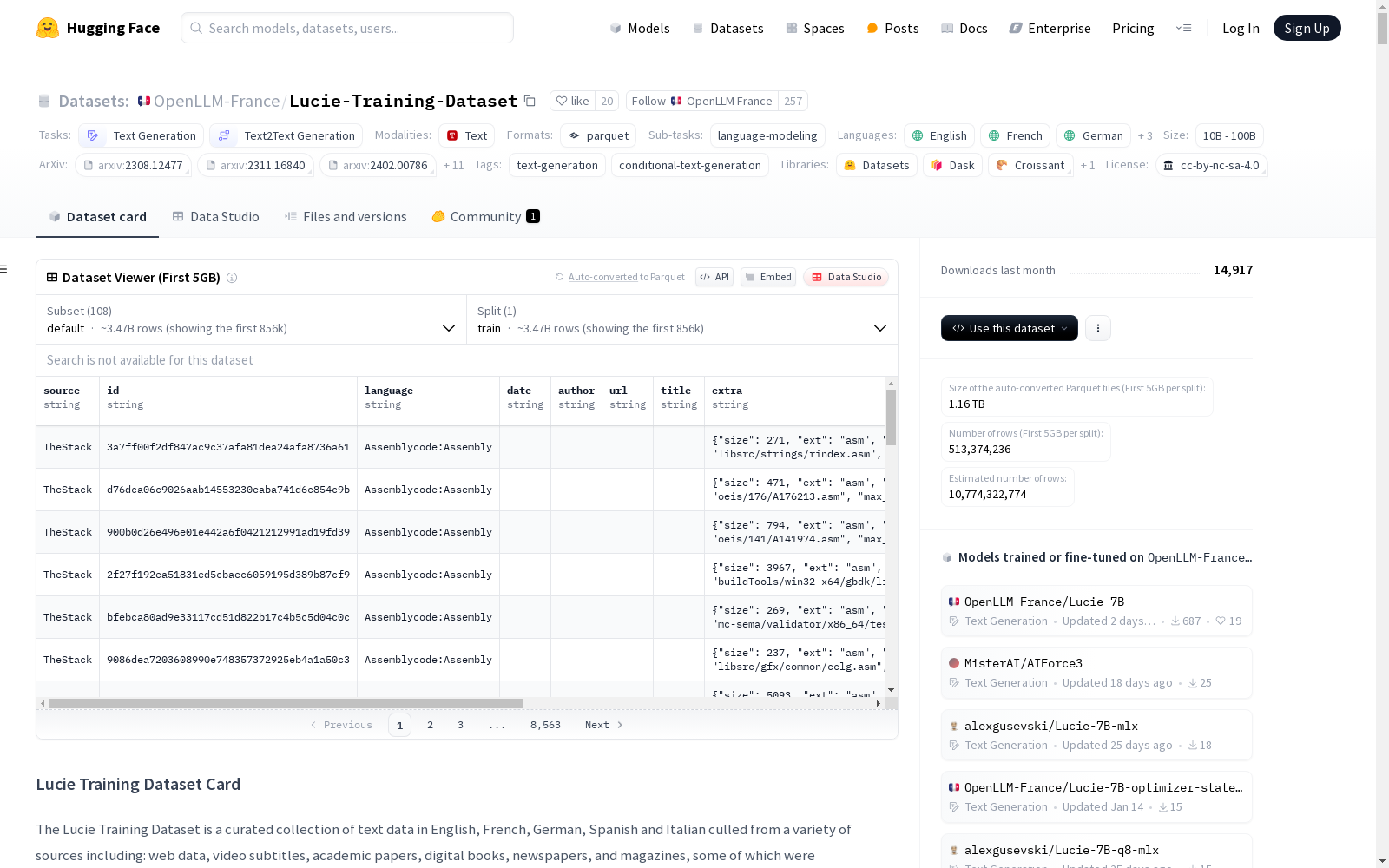Open the Community tab
Image resolution: width=1389 pixels, height=868 pixels.
coord(485,217)
